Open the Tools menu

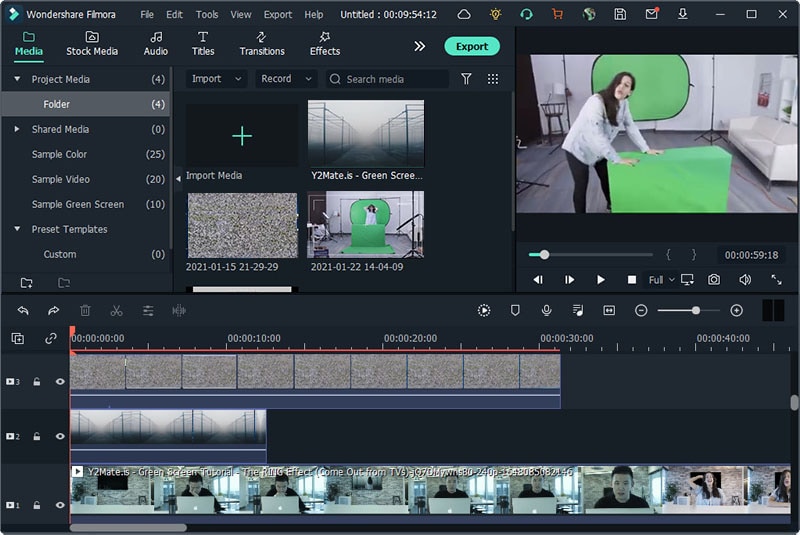[207, 15]
